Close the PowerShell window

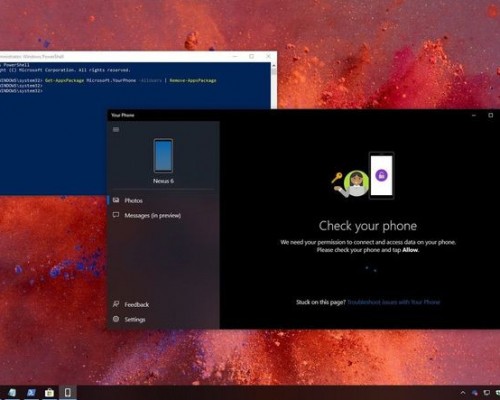[268, 56]
